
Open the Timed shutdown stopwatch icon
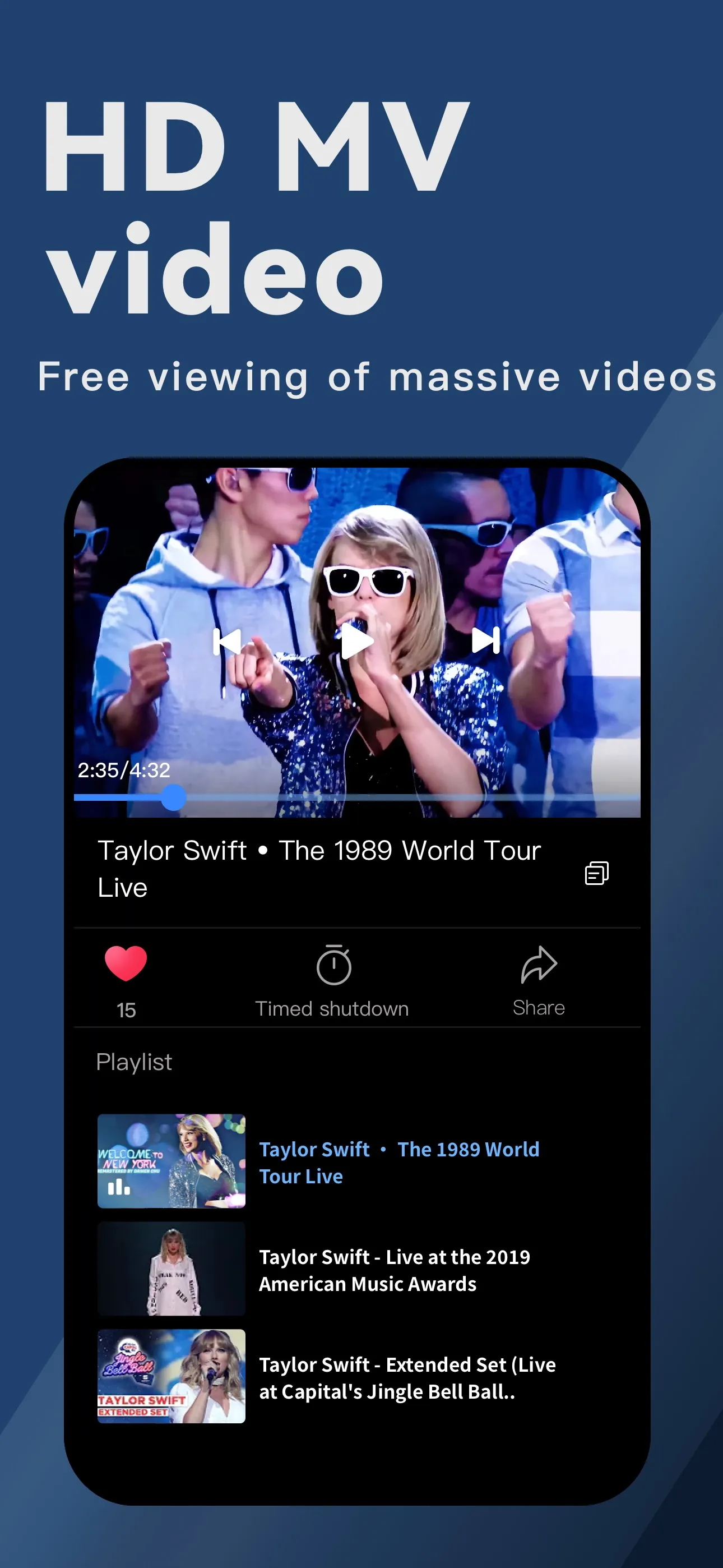[x=333, y=964]
